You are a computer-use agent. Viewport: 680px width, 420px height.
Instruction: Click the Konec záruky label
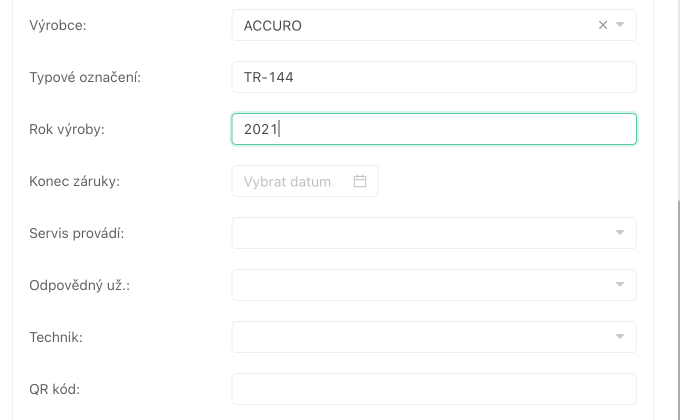click(75, 181)
